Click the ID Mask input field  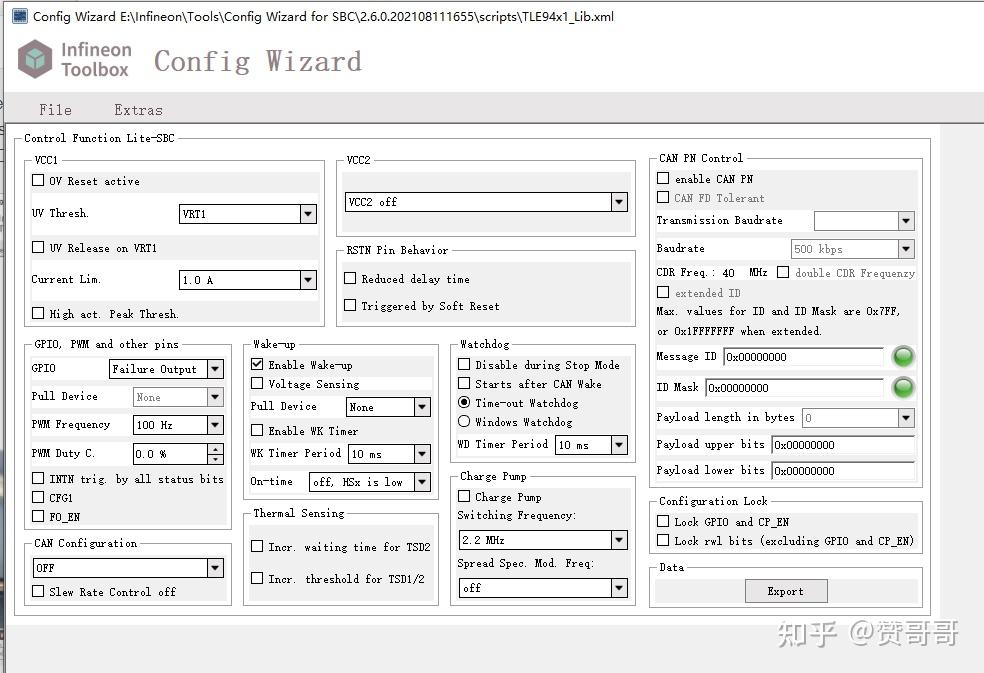click(794, 387)
